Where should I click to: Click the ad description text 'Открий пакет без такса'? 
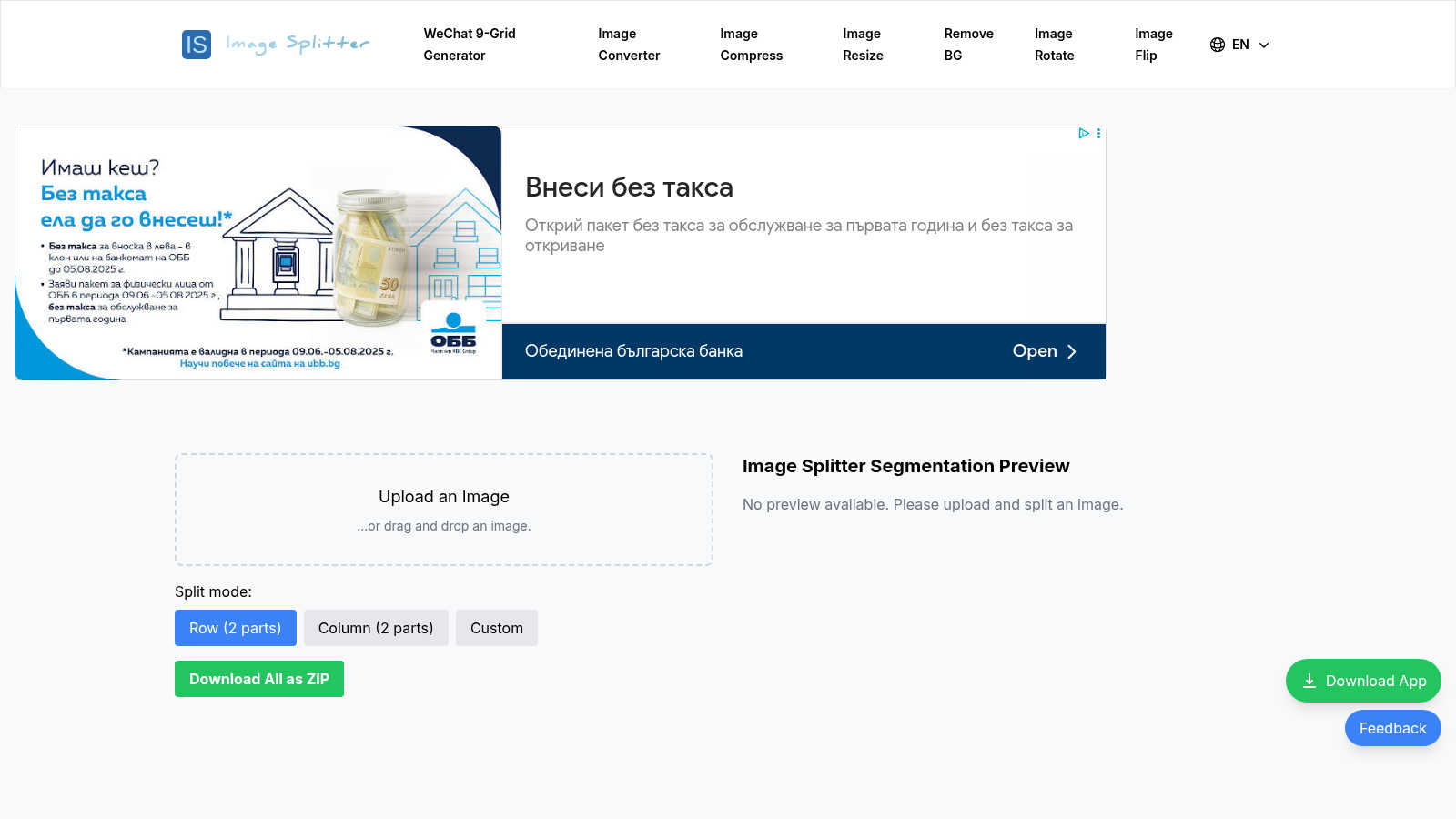pos(799,236)
